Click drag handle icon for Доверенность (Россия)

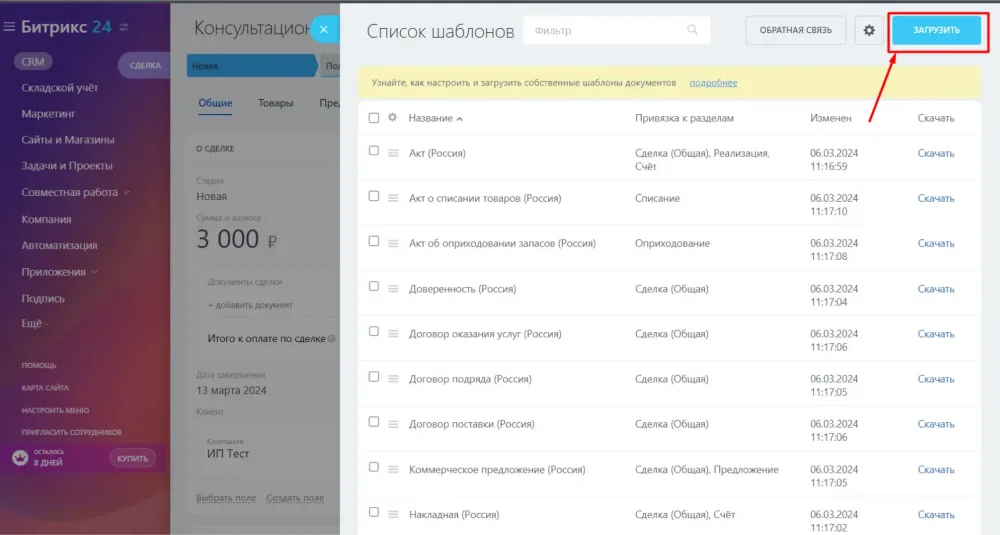point(393,289)
